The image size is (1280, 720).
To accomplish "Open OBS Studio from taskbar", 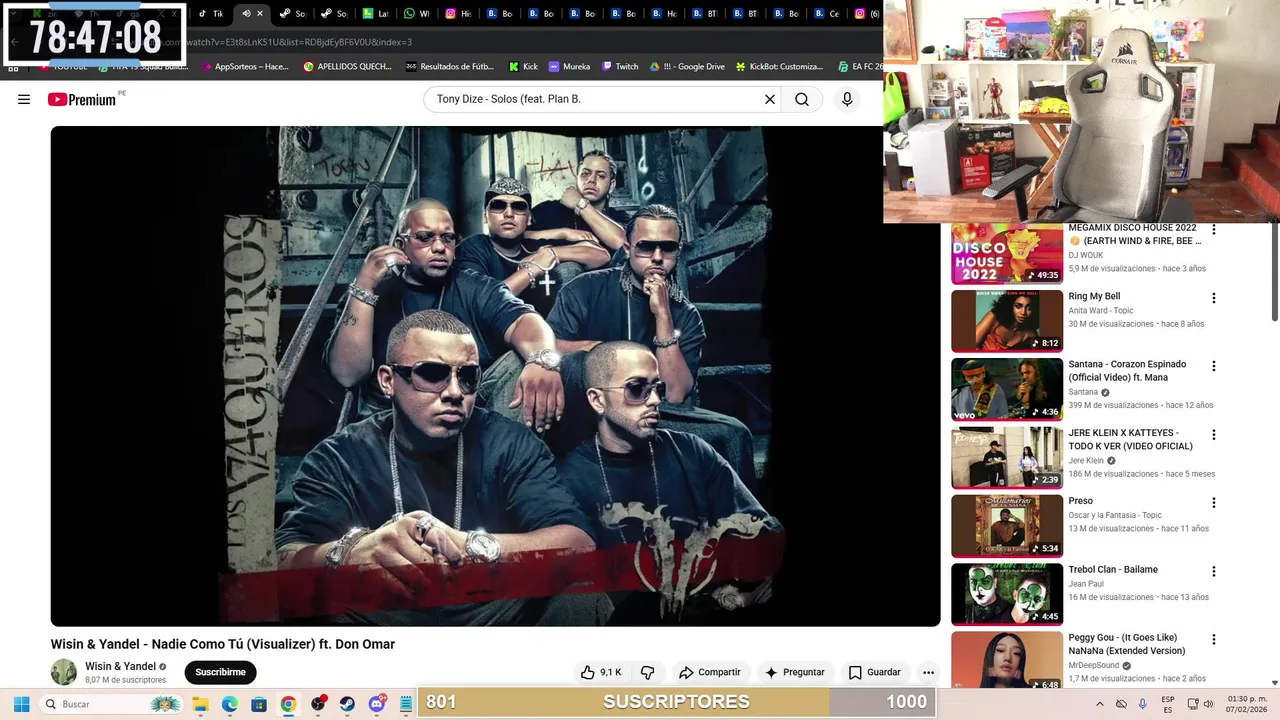I will [318, 704].
